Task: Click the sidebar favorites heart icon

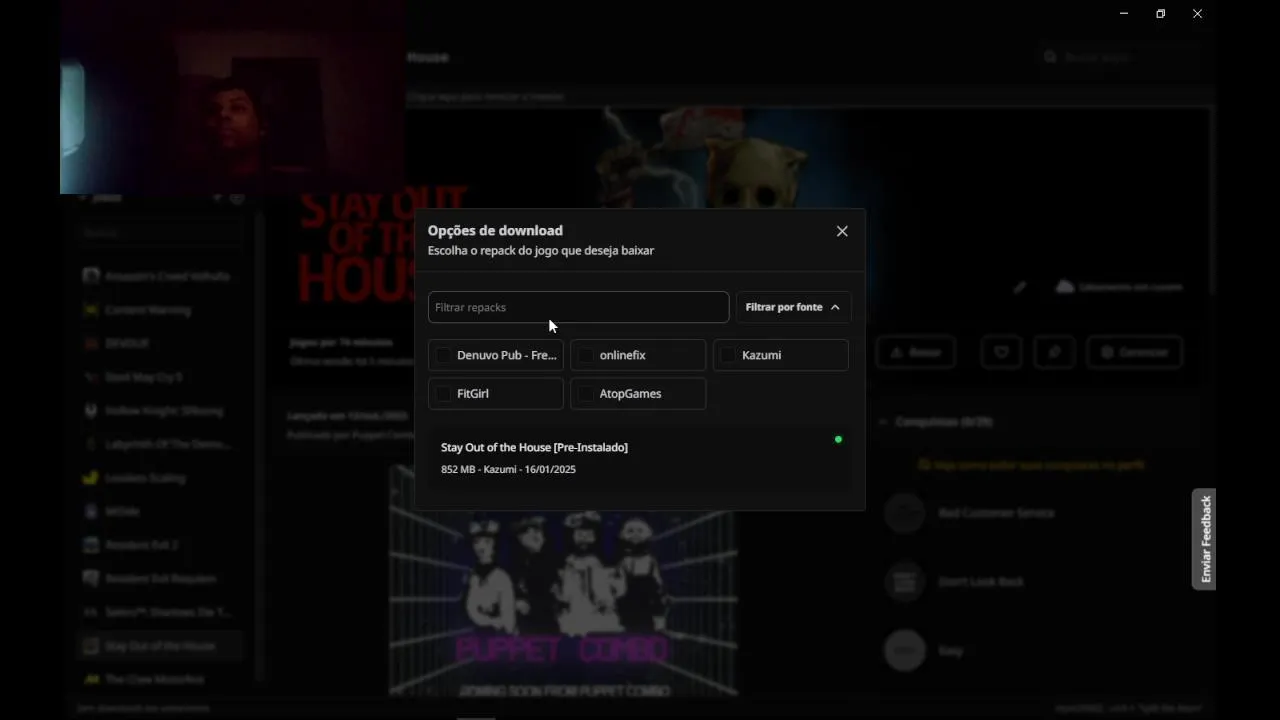Action: pos(237,198)
